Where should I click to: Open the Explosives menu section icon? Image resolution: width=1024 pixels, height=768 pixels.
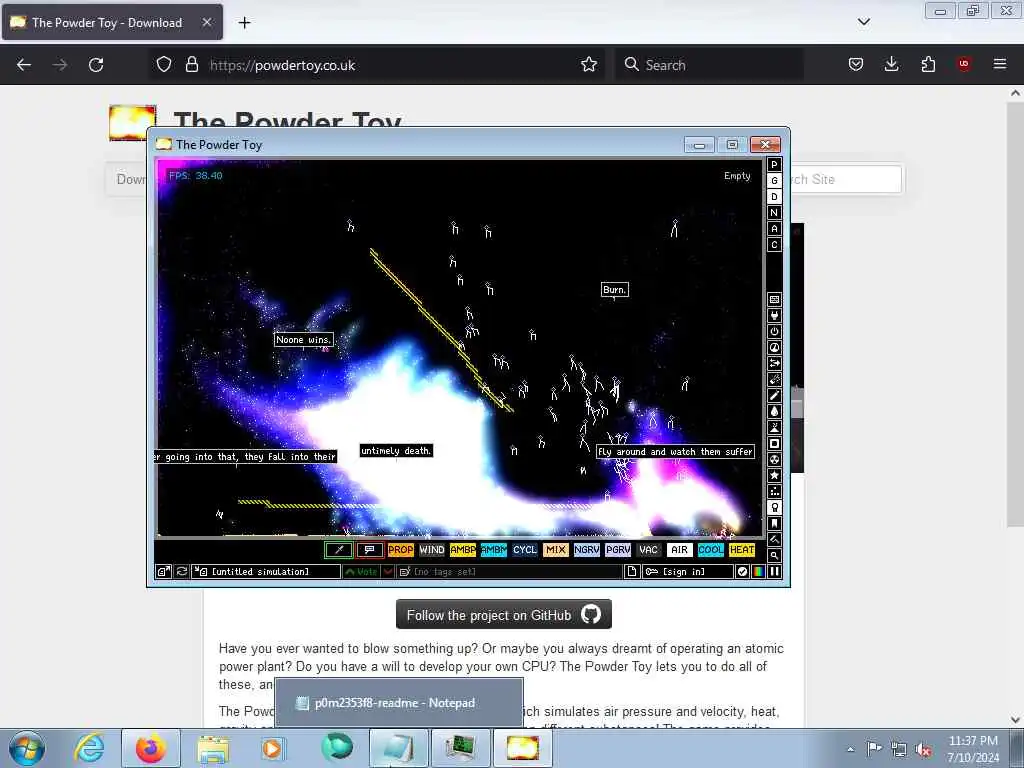click(774, 379)
